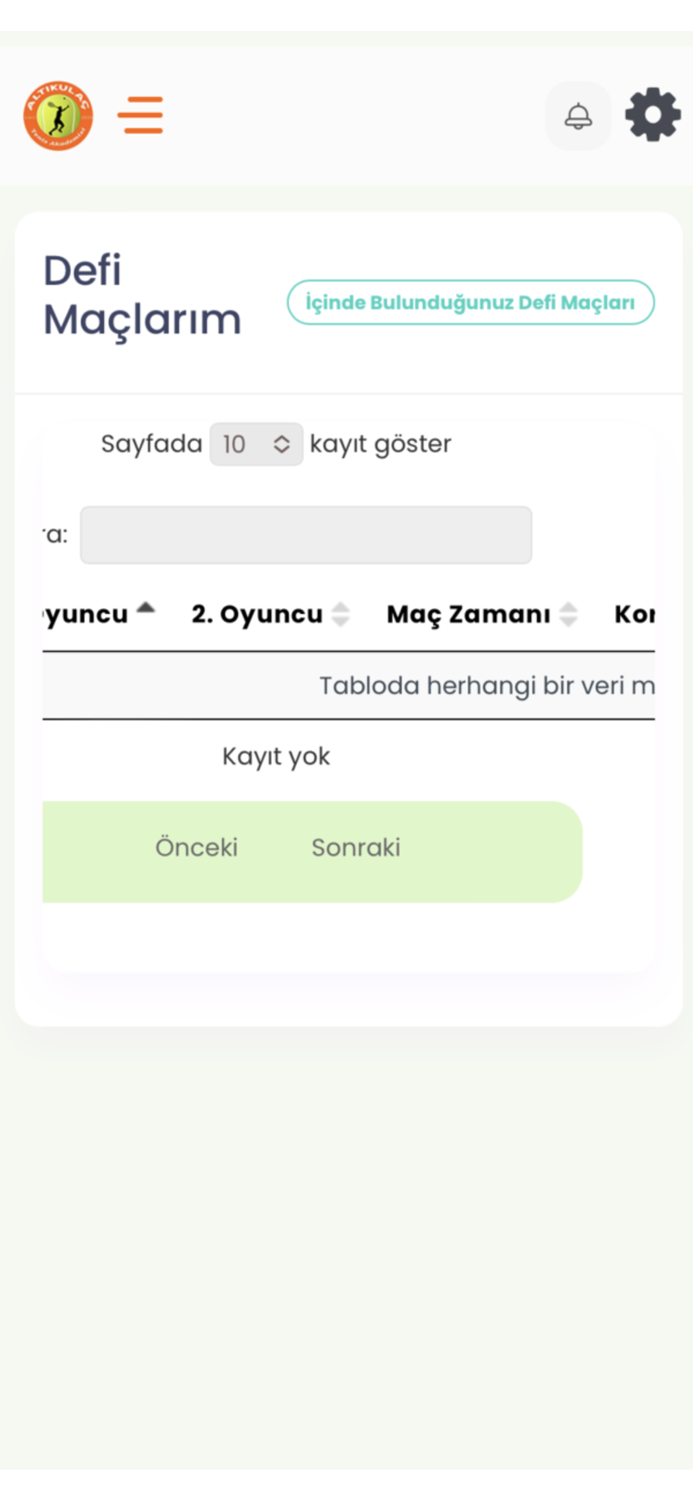Click the stepper arrows in the record selector
The height and width of the screenshot is (1500, 693).
pyautogui.click(x=284, y=444)
